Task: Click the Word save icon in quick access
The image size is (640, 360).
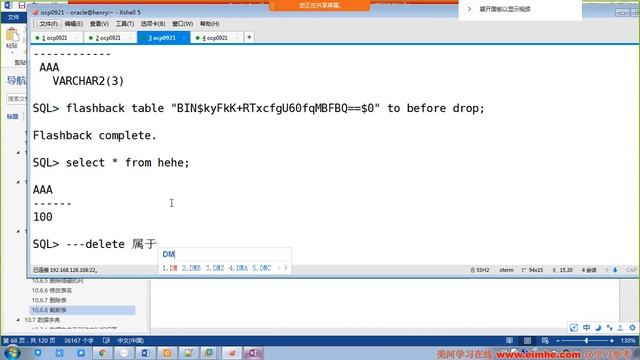Action: pos(22,5)
